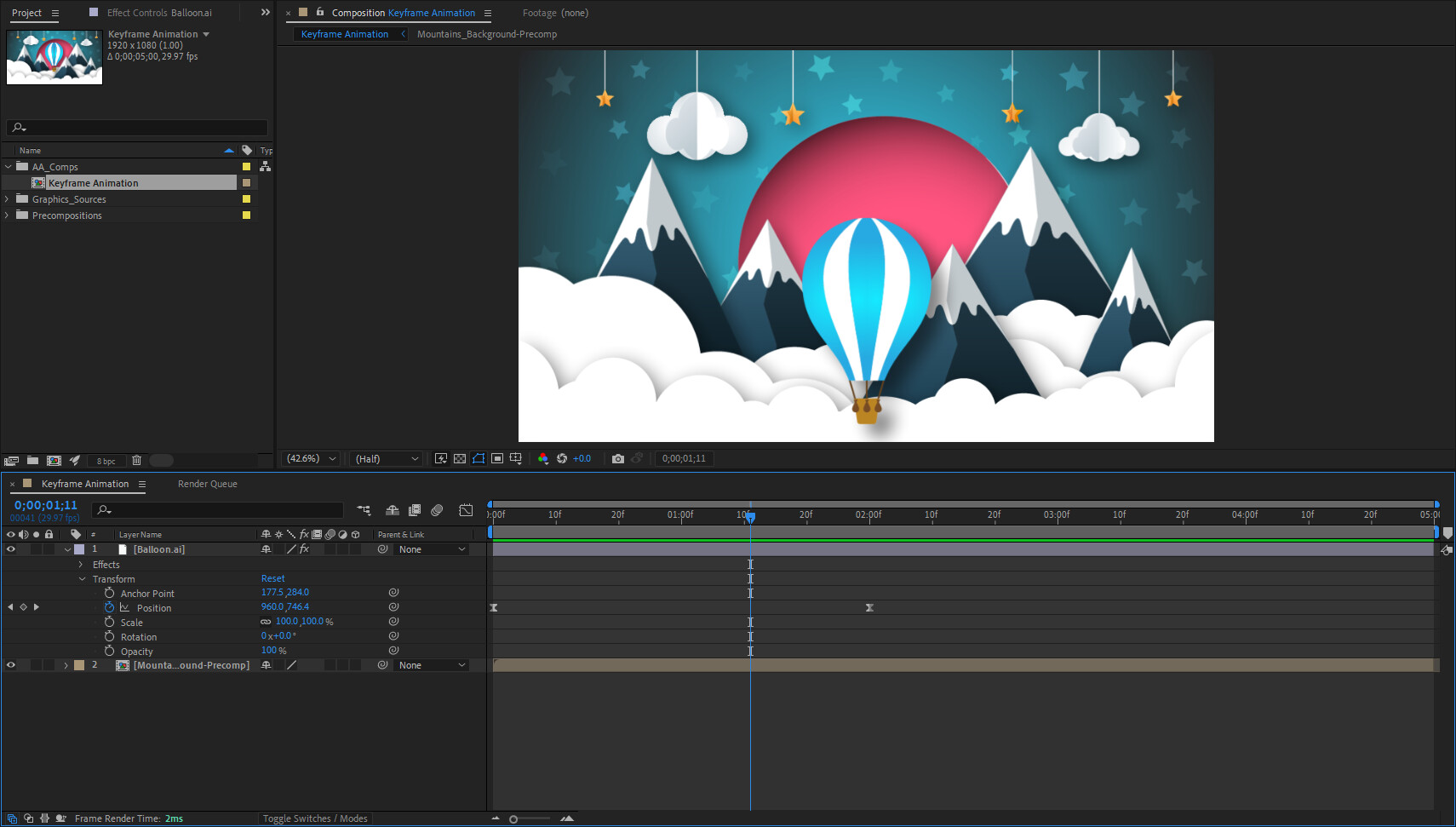
Task: Reset the Transform properties
Action: (x=272, y=578)
